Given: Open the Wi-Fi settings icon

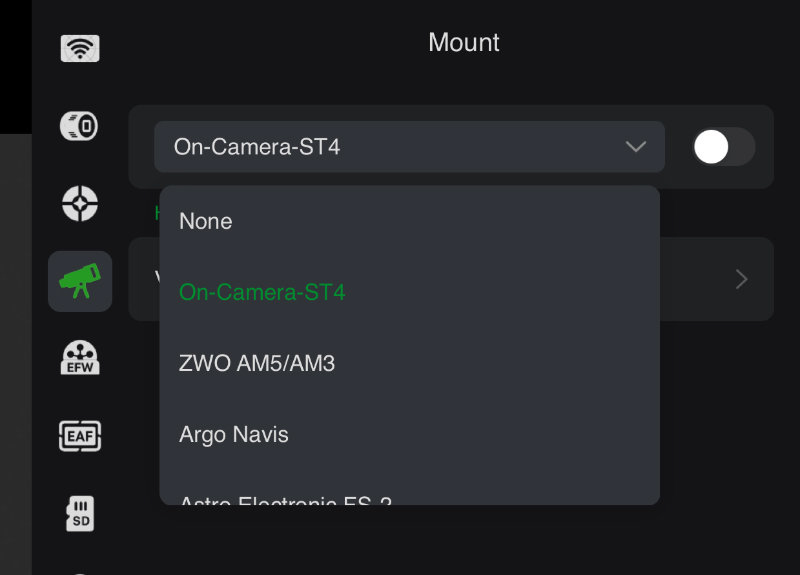Looking at the screenshot, I should click(80, 48).
